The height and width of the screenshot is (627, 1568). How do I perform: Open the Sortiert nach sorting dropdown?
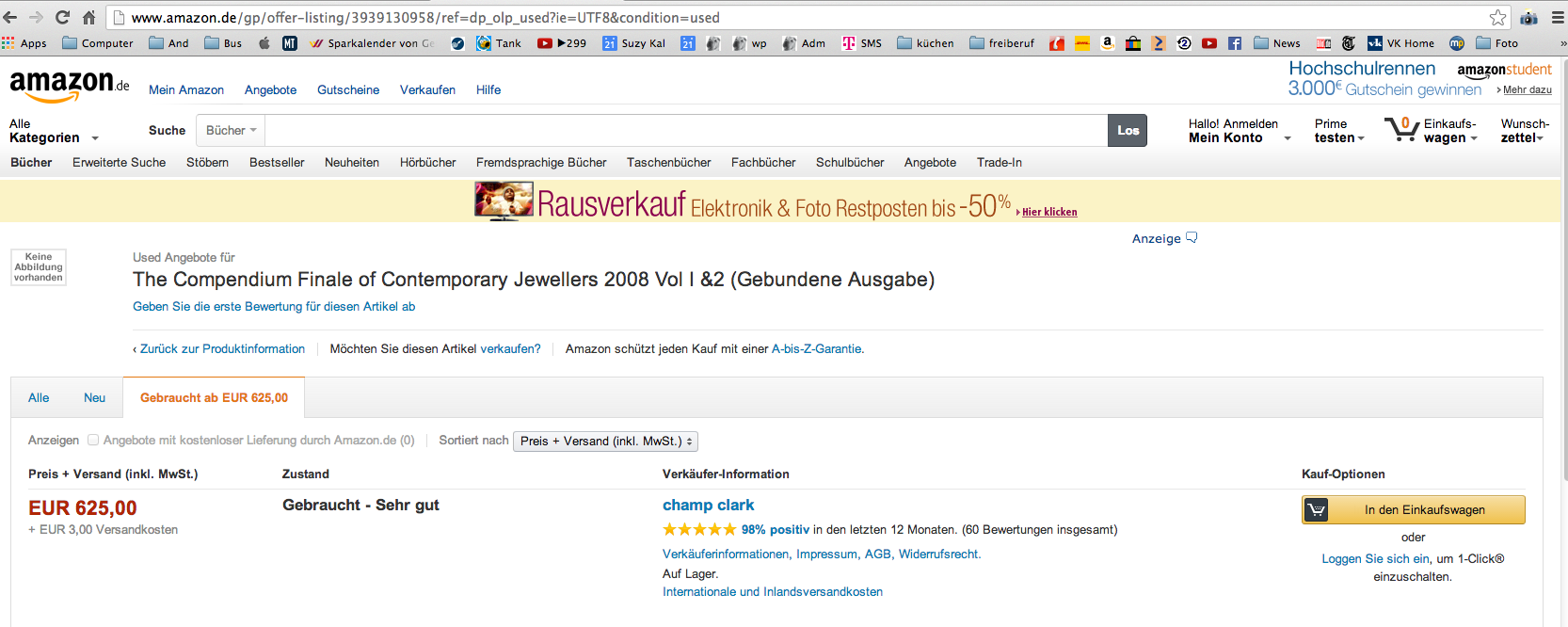pos(605,441)
